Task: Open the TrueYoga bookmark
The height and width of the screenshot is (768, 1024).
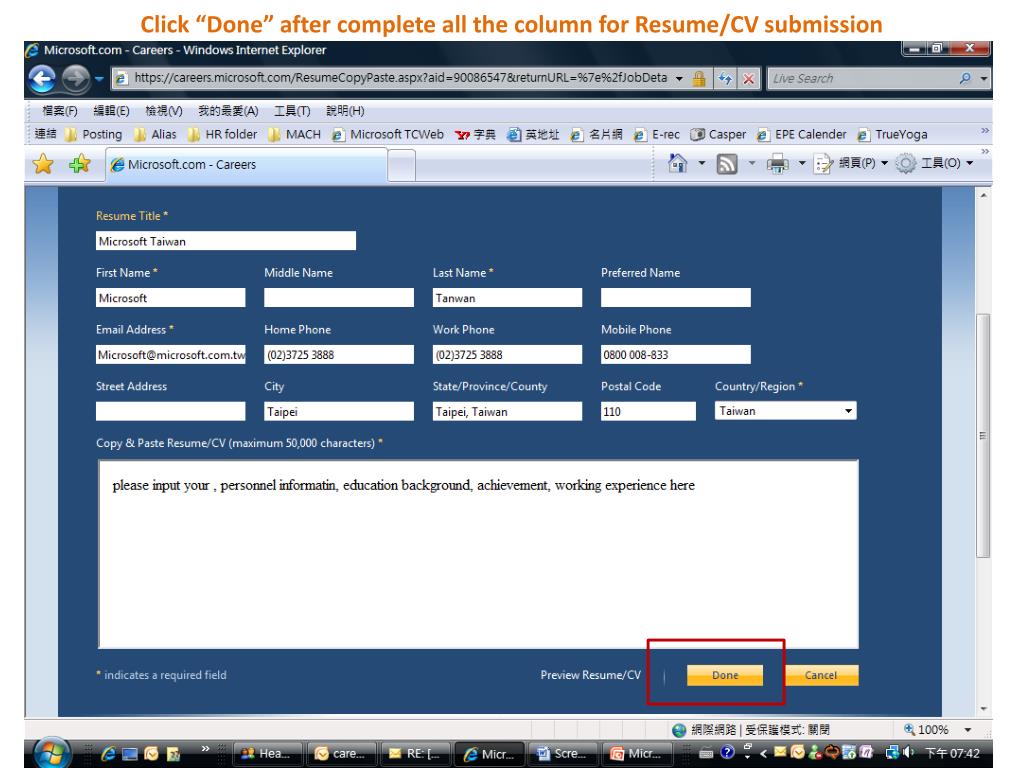Action: tap(892, 135)
